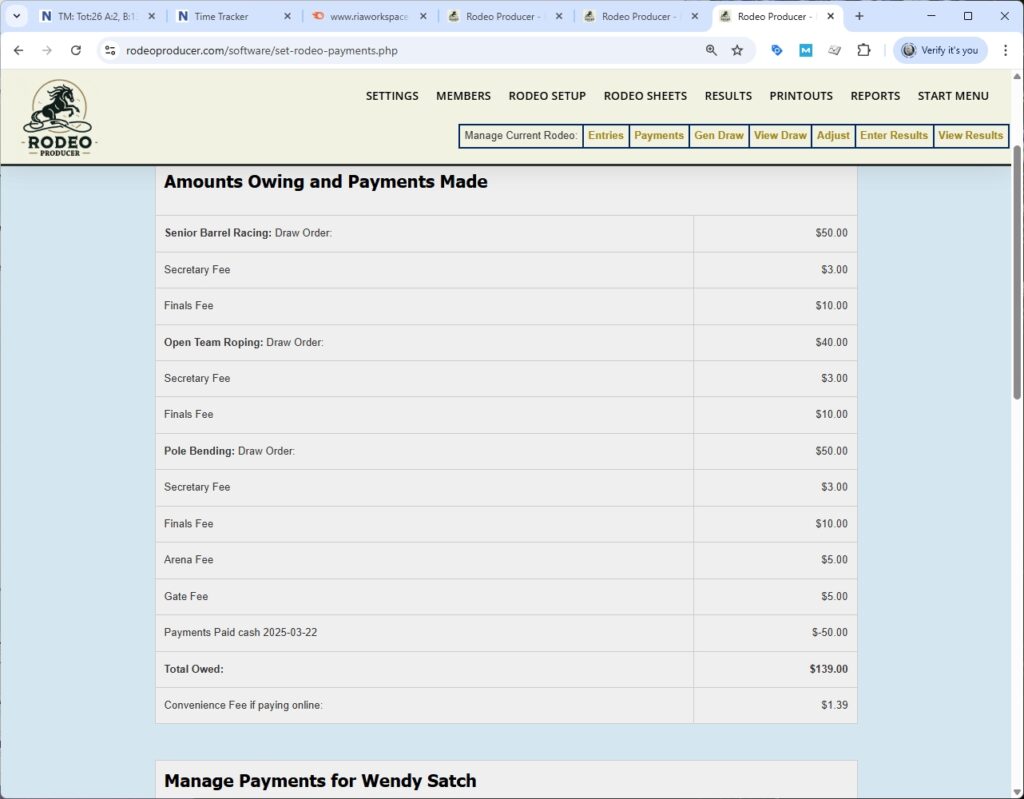The width and height of the screenshot is (1024, 799).
Task: Click the Payments button
Action: [x=658, y=135]
